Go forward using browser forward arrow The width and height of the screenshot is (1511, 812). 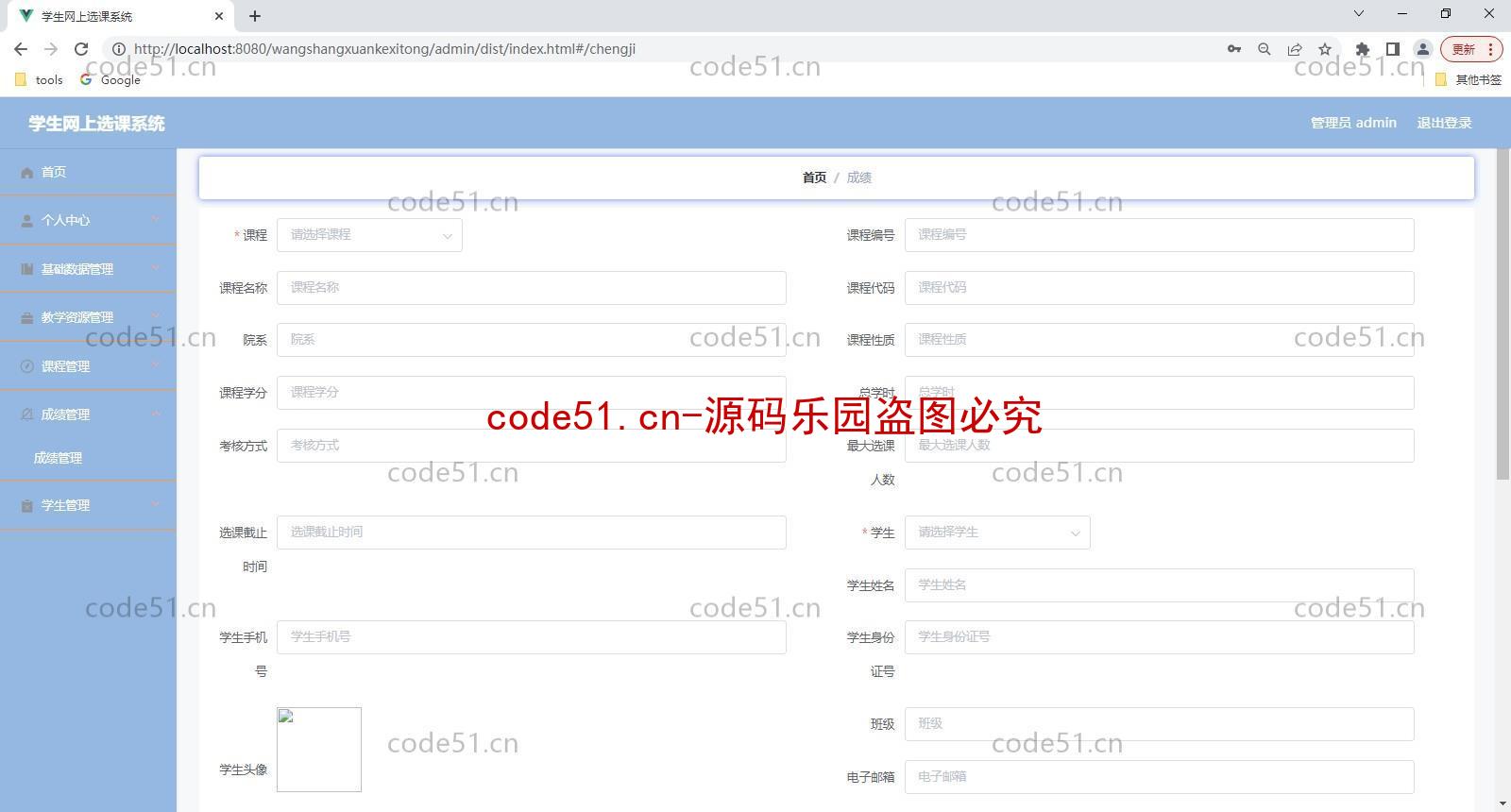[51, 49]
